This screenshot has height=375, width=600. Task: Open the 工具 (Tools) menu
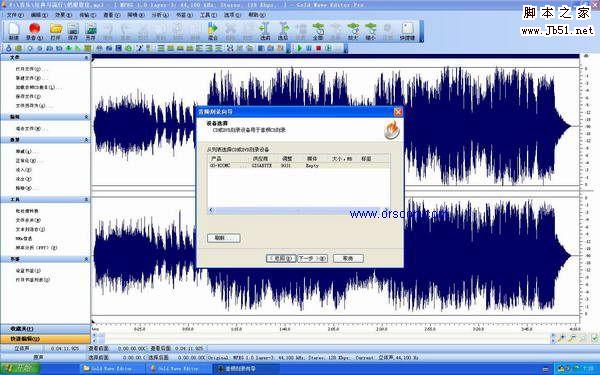tap(208, 15)
